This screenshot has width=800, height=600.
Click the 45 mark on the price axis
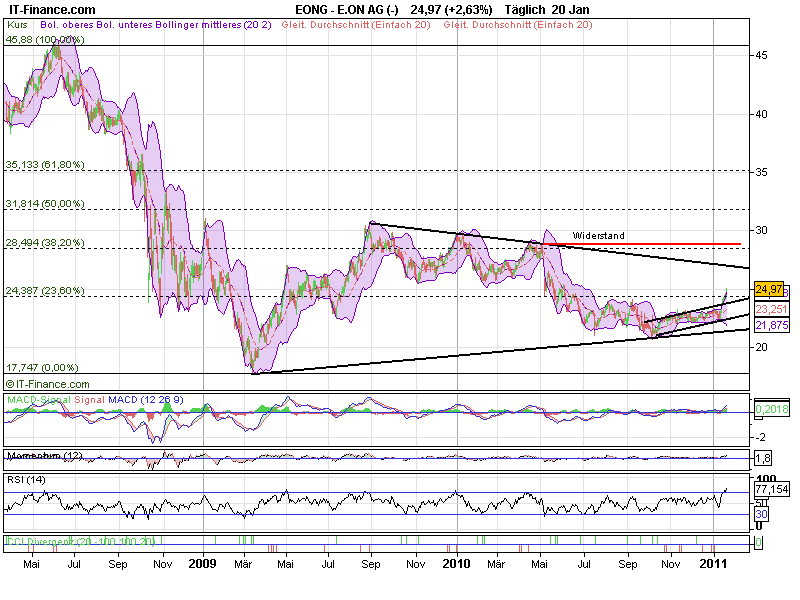coord(761,55)
